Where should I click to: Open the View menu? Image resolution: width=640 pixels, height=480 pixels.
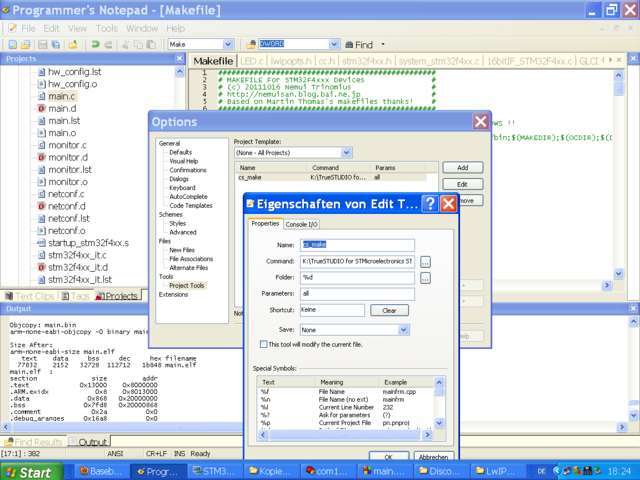(x=77, y=29)
